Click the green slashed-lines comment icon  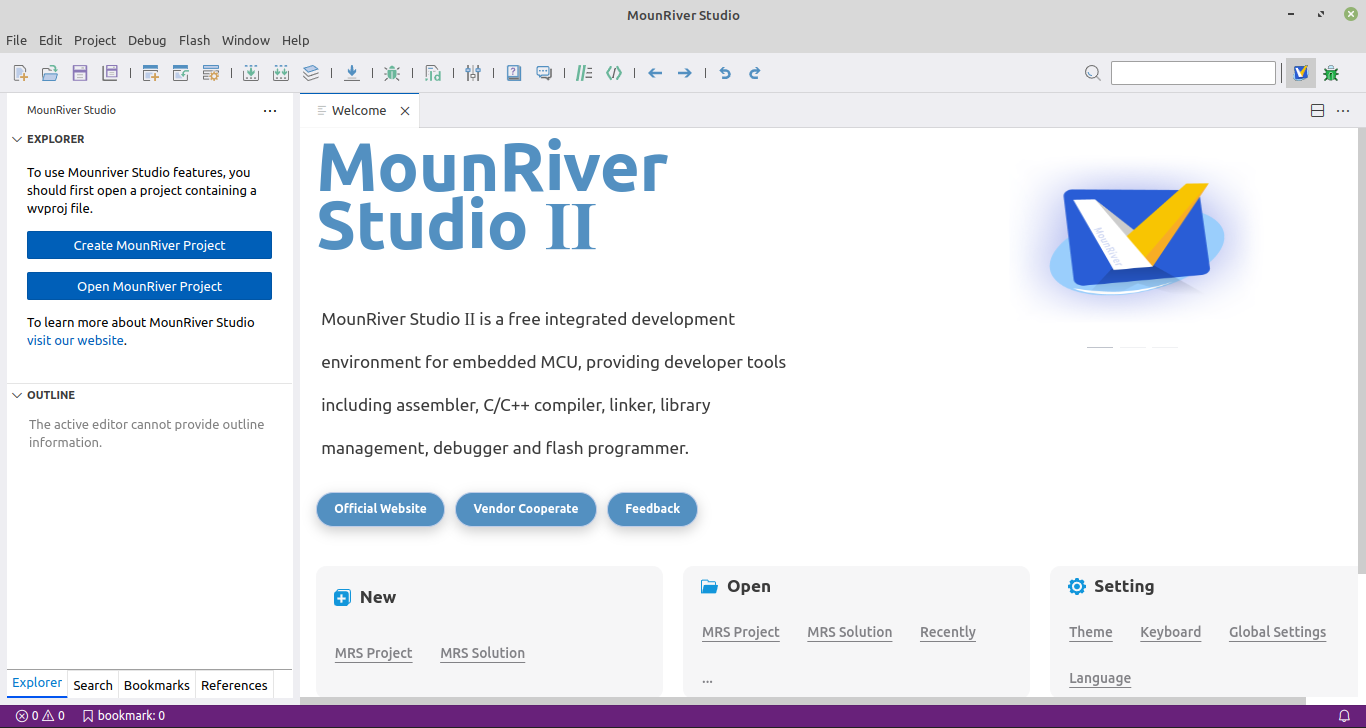click(585, 73)
